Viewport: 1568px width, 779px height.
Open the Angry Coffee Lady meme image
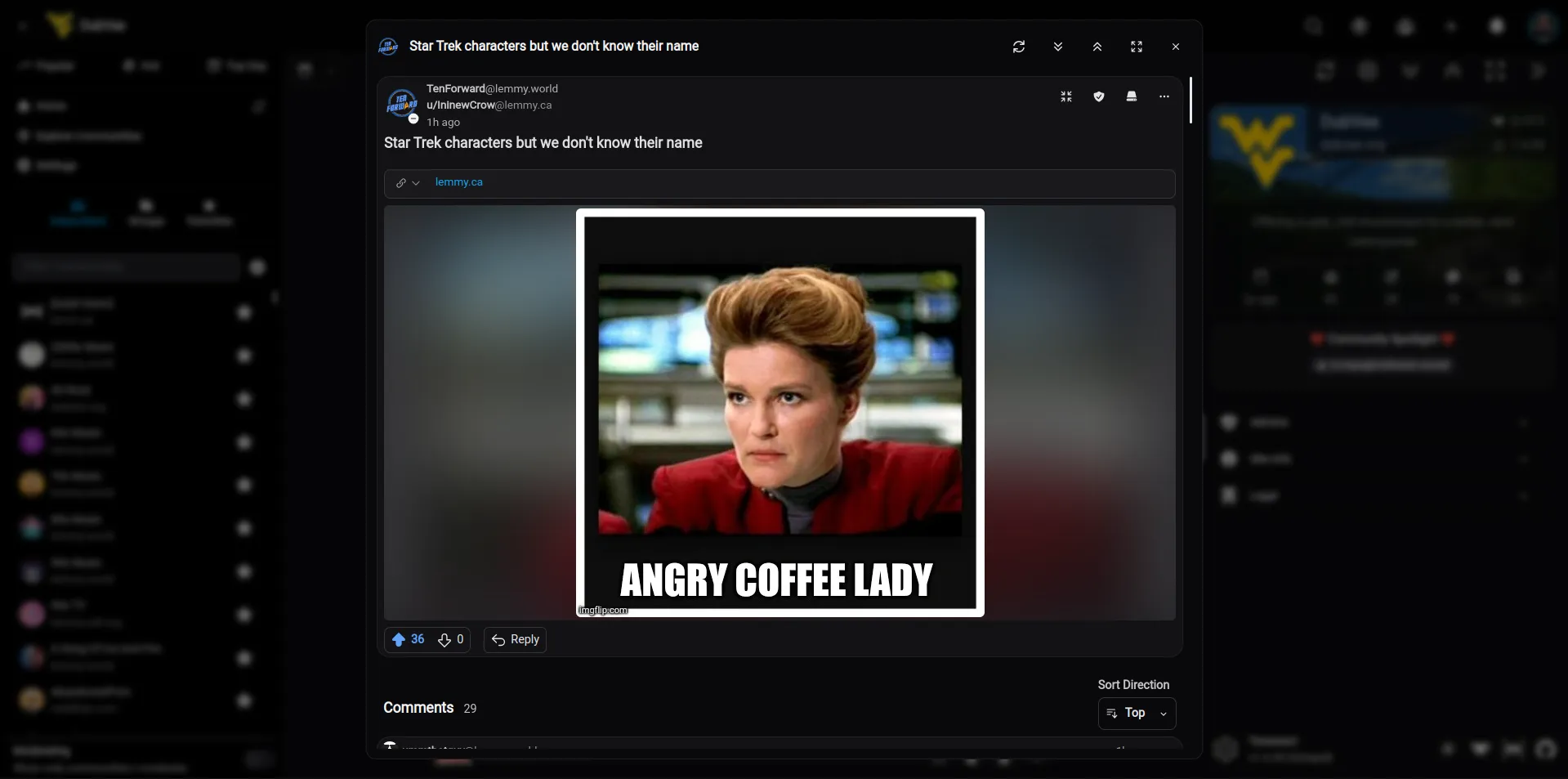780,413
